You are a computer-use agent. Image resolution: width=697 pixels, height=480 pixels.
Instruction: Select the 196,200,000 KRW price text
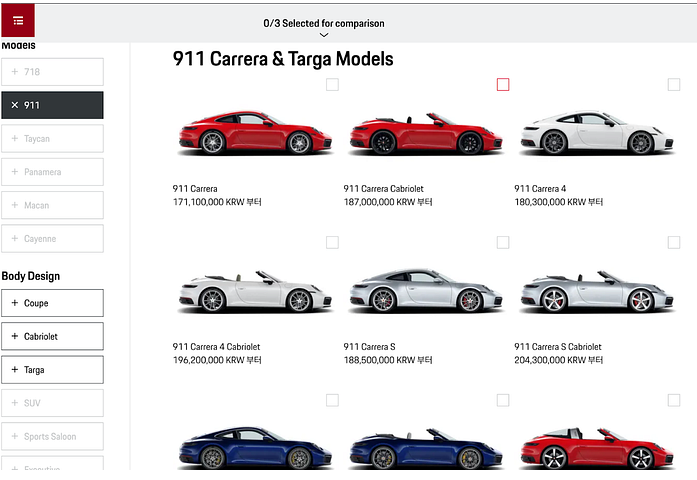(217, 360)
